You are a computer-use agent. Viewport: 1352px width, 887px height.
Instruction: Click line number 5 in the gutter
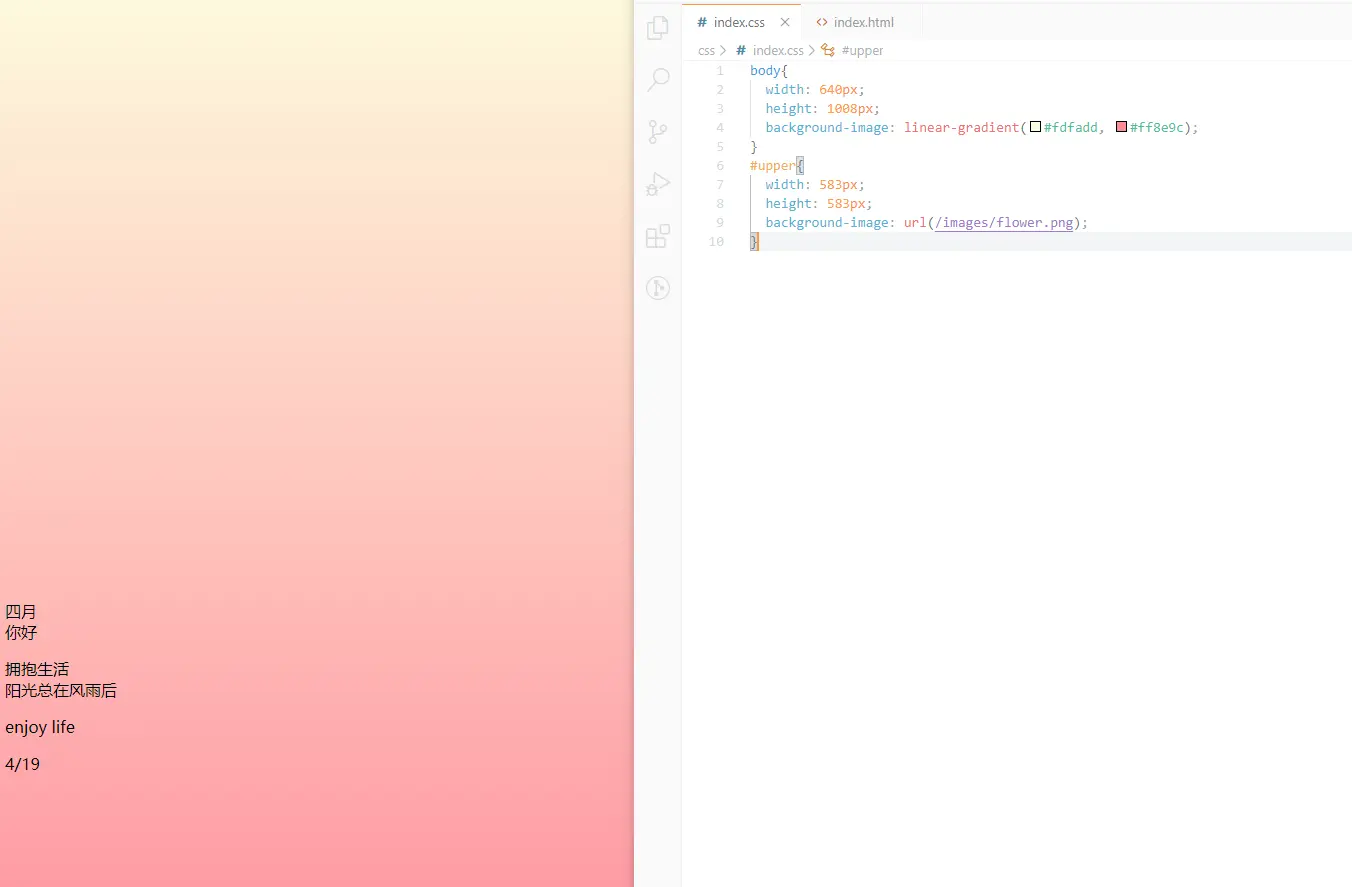click(720, 146)
